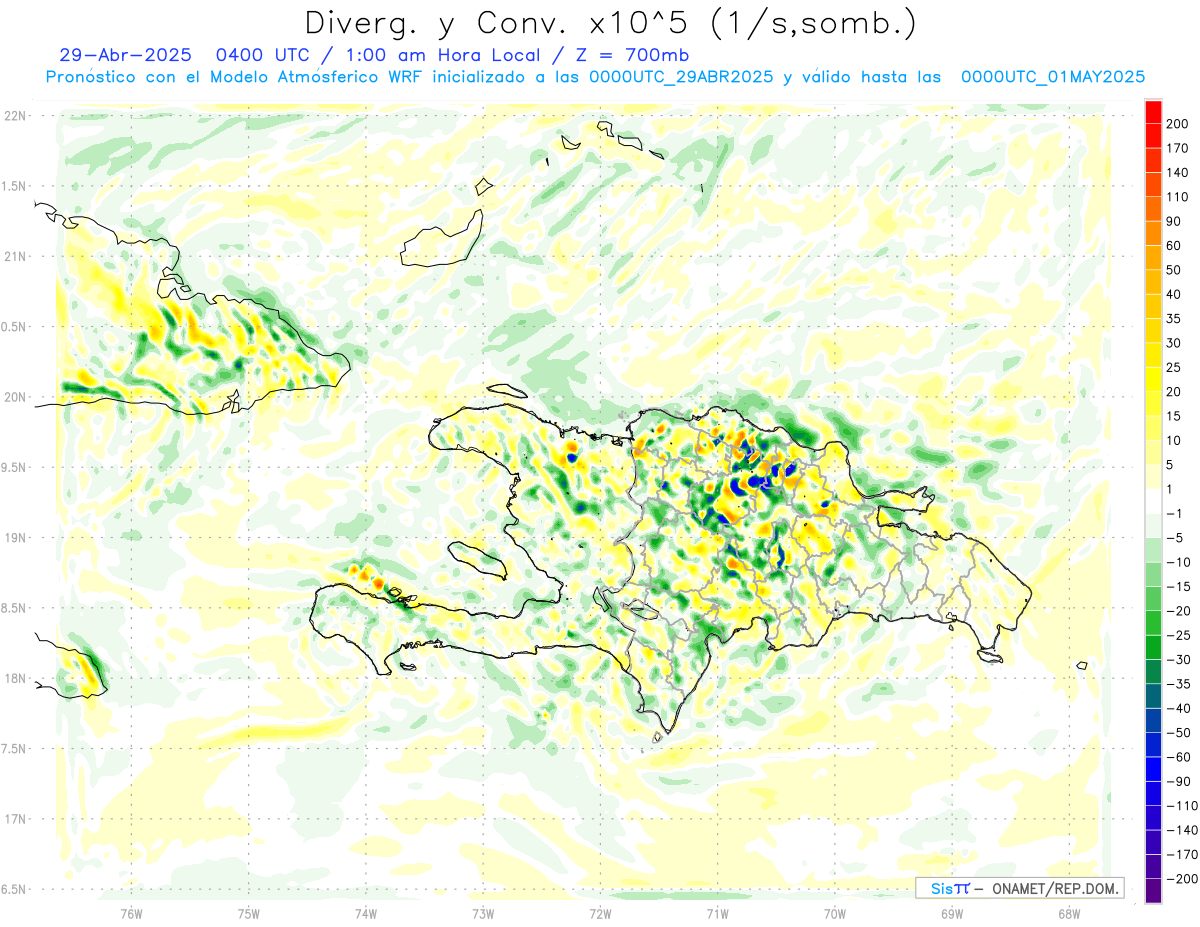Click the '-5' colorbar value
Screen dimensions: 1200x927
click(x=1176, y=538)
